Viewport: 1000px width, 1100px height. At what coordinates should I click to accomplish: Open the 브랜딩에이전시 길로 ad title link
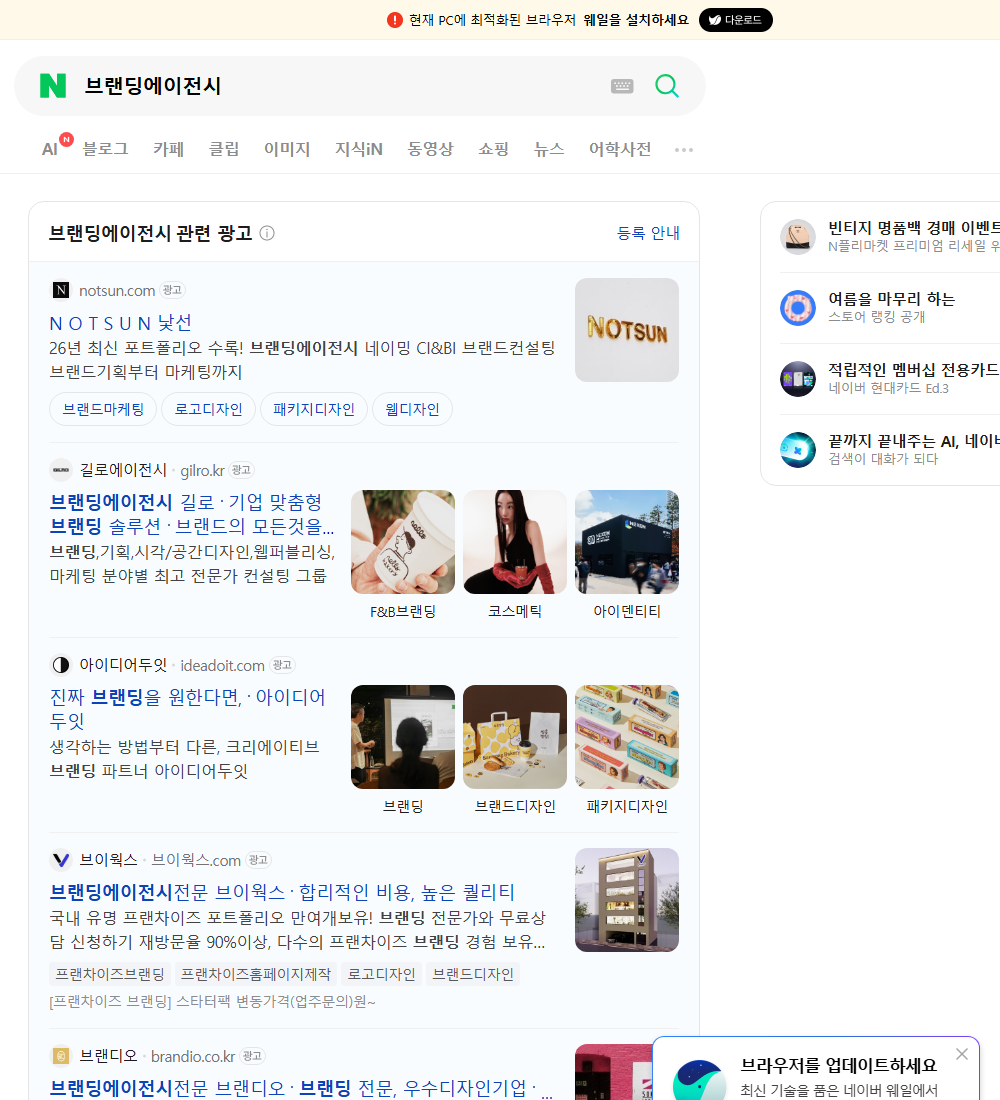point(192,514)
